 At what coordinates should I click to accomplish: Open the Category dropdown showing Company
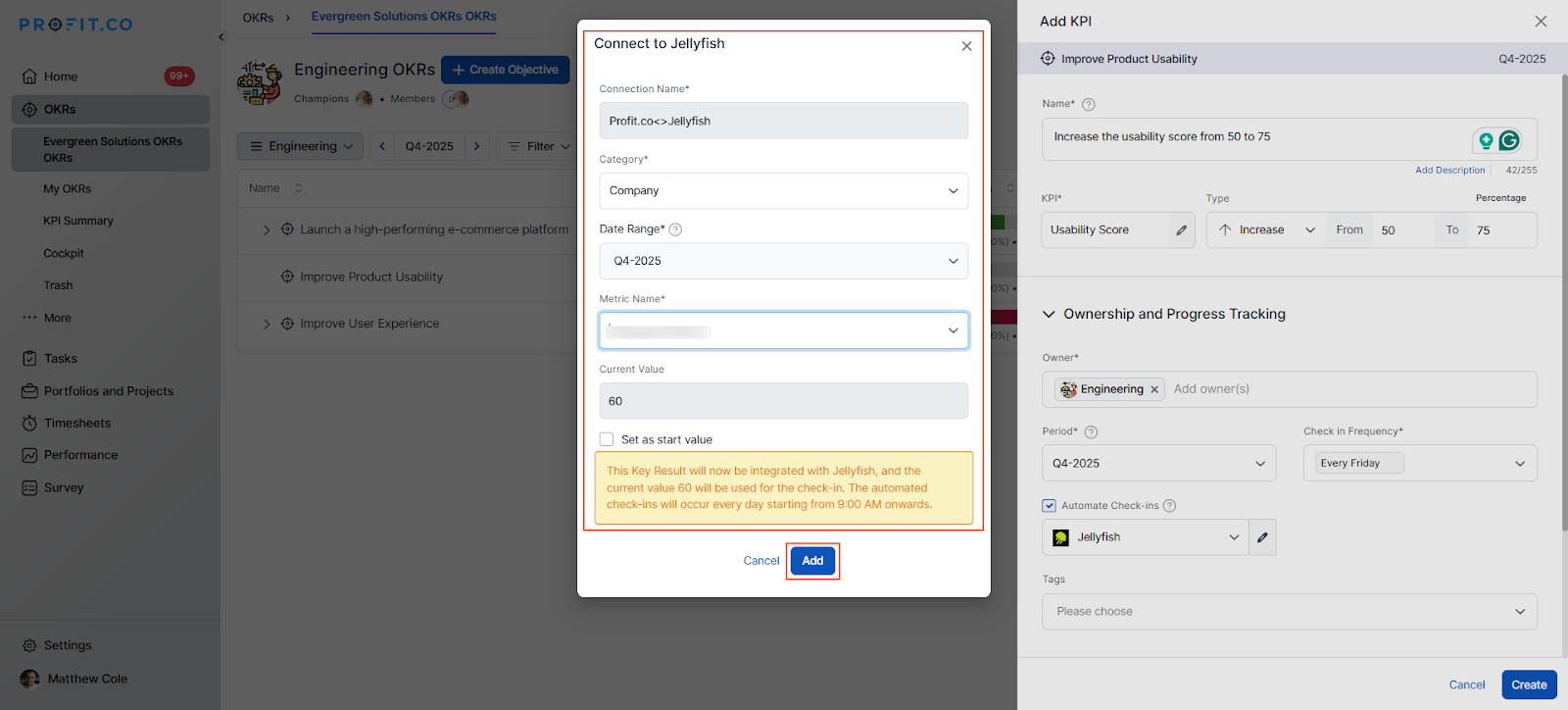click(784, 191)
